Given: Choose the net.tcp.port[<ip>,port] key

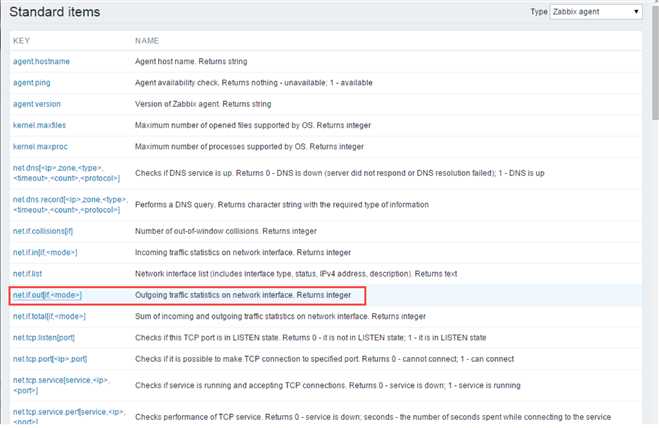Looking at the screenshot, I should 50,359.
